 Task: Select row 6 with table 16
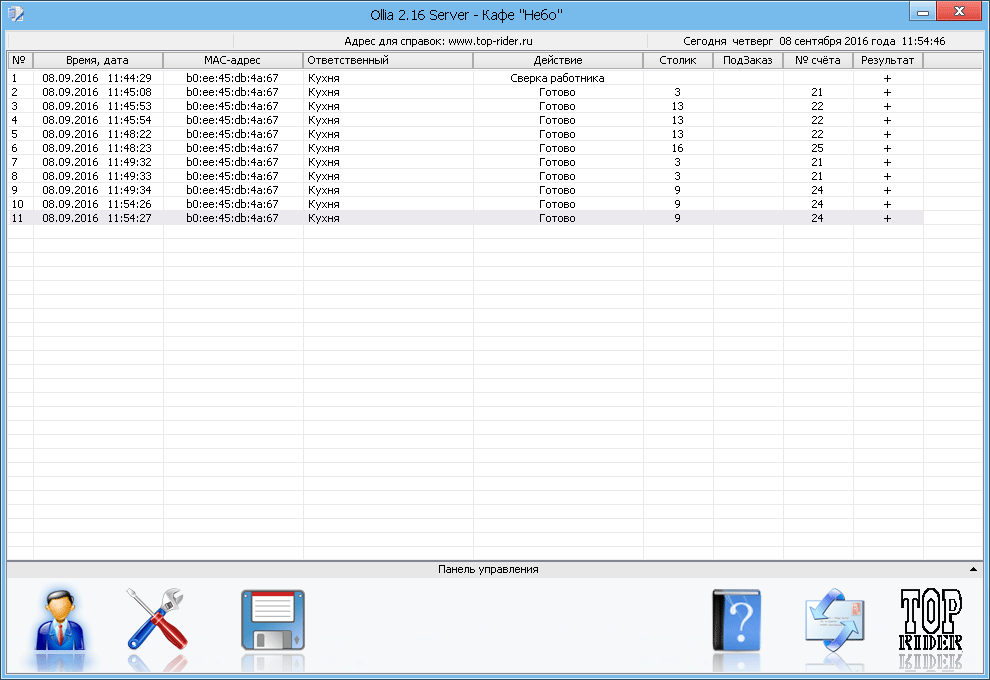pyautogui.click(x=400, y=148)
